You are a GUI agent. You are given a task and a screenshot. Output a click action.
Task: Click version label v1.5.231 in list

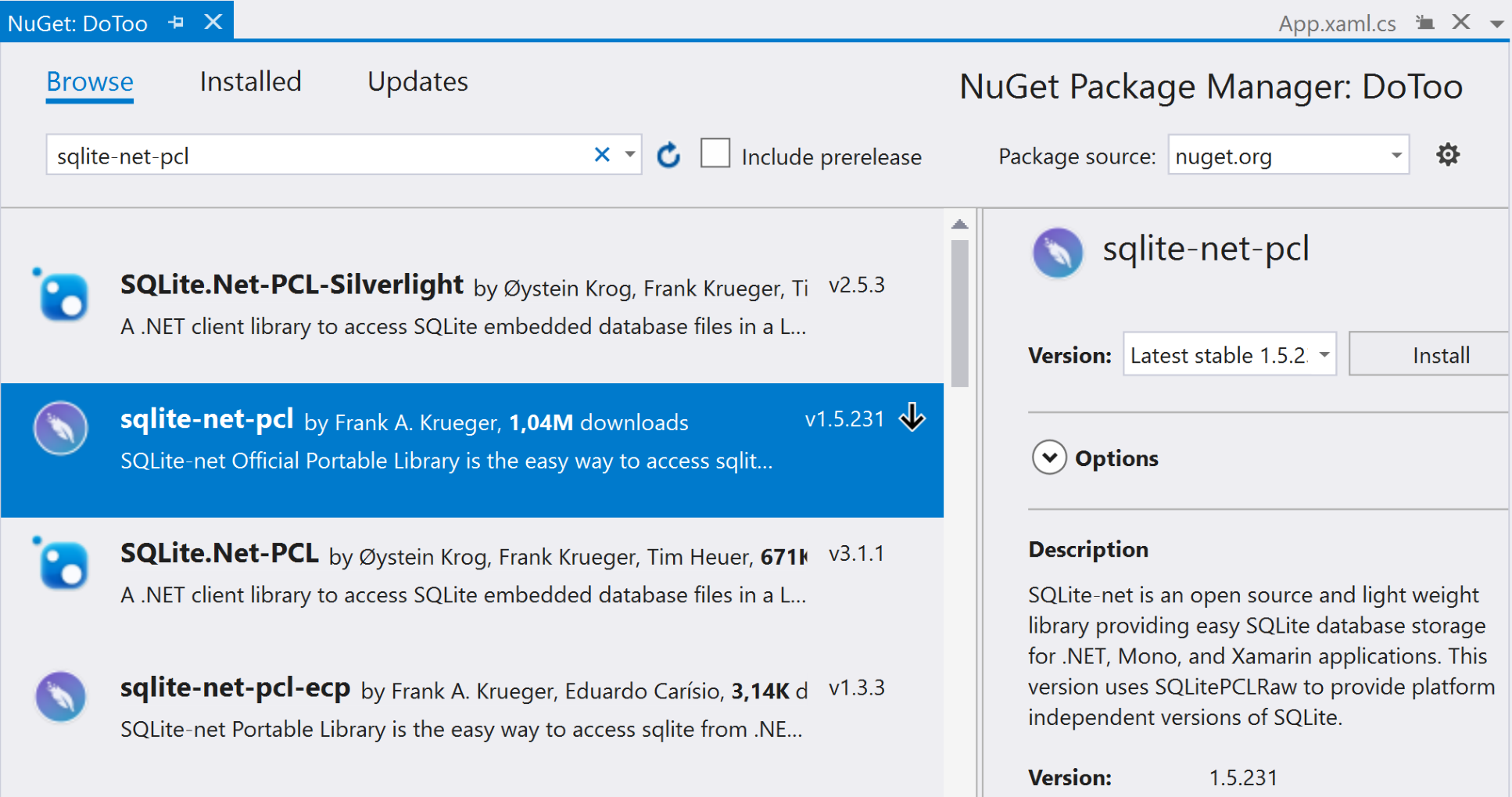coord(844,419)
